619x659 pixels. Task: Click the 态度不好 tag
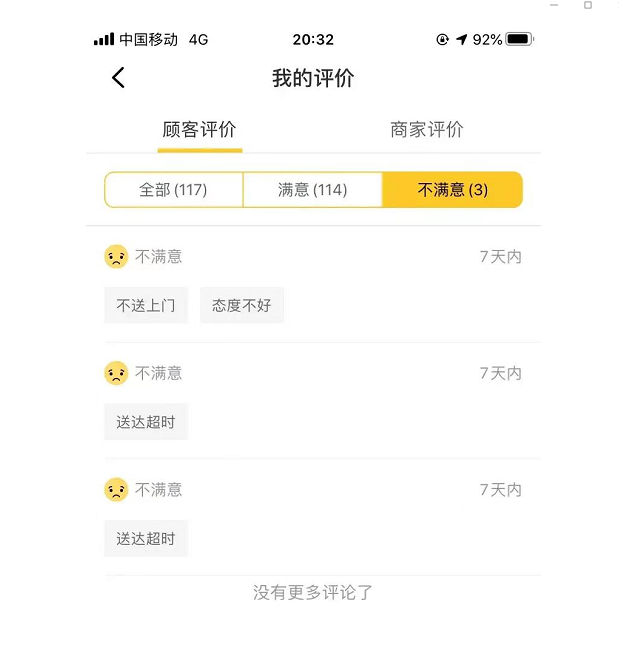(242, 305)
